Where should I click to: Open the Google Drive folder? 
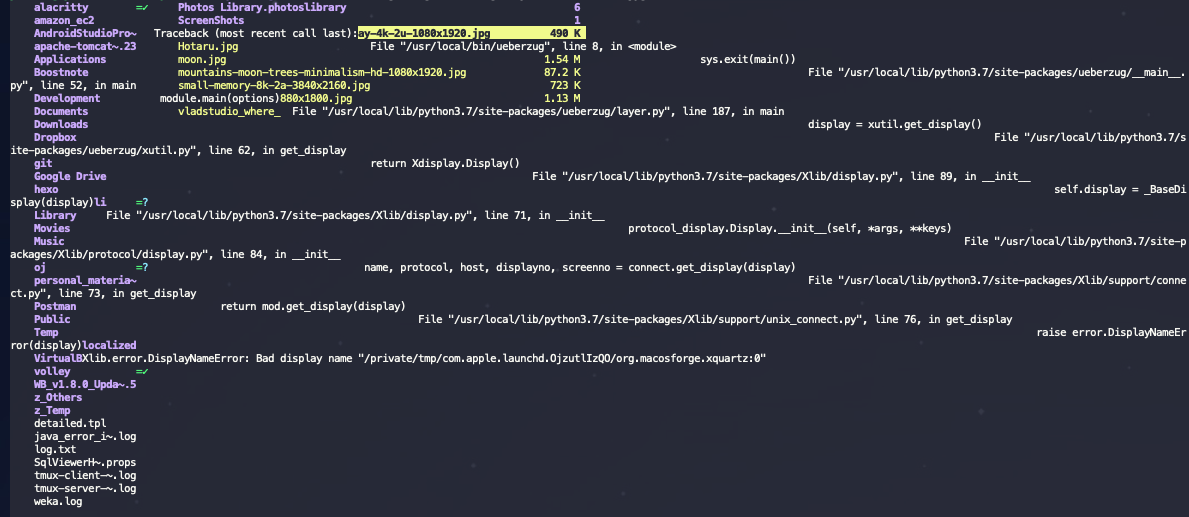click(70, 177)
